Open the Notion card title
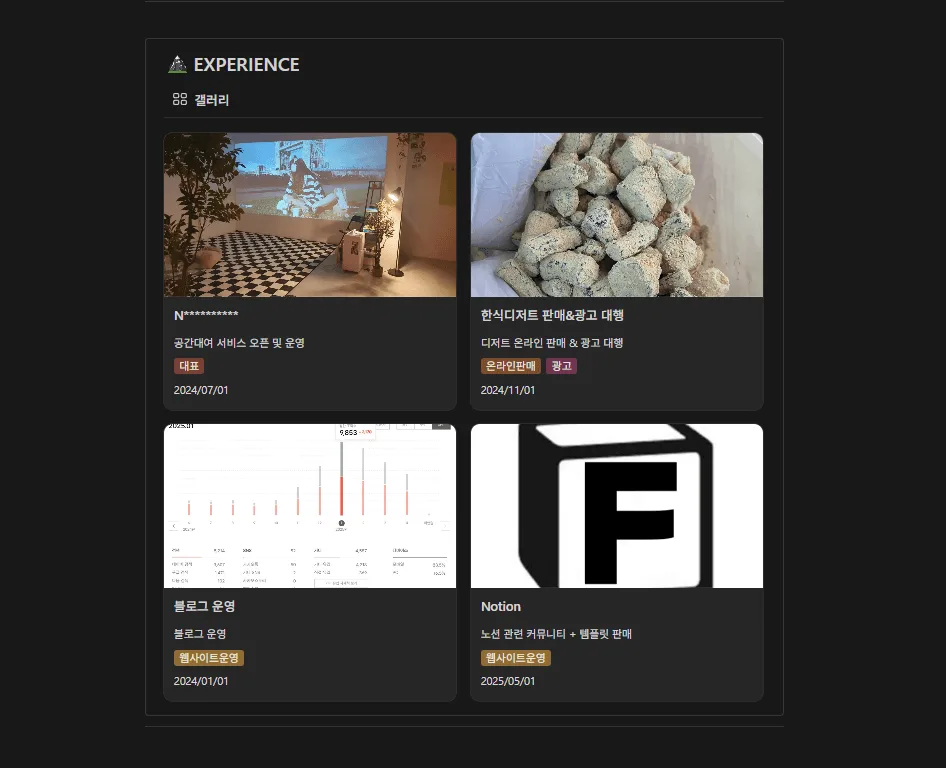The height and width of the screenshot is (768, 946). [x=501, y=607]
